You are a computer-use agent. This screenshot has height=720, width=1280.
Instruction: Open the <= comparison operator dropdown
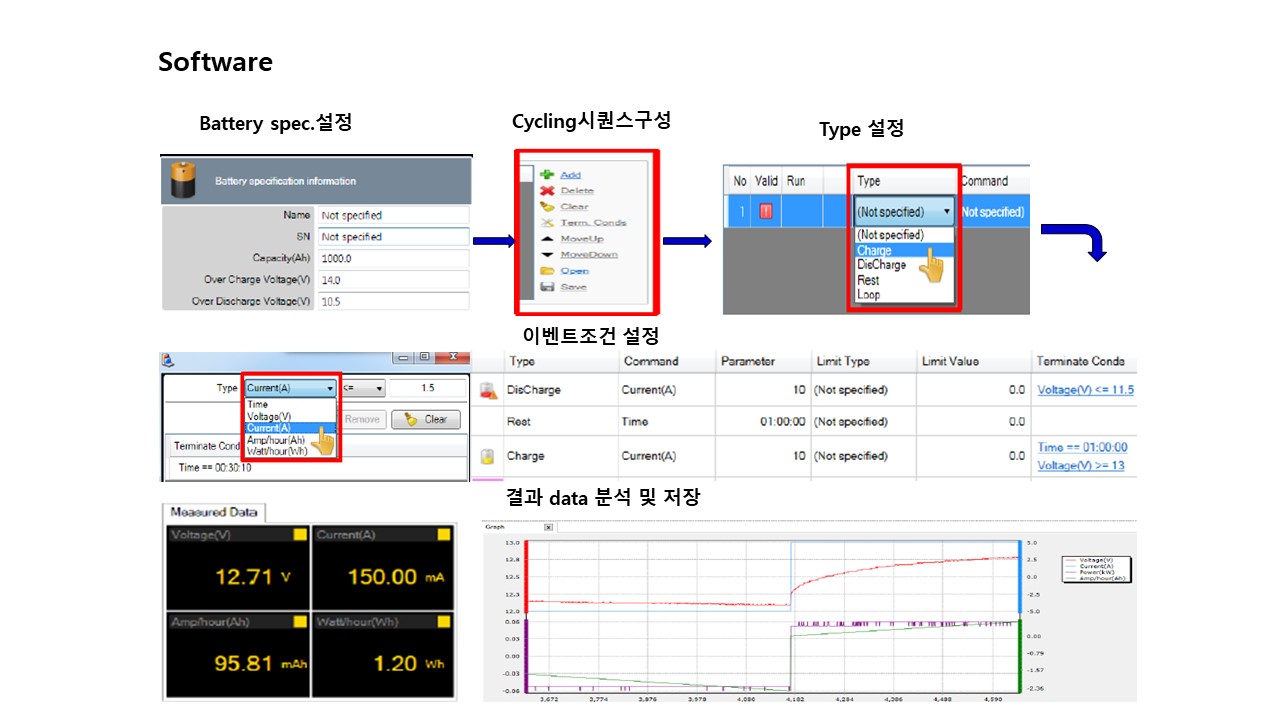pyautogui.click(x=363, y=388)
